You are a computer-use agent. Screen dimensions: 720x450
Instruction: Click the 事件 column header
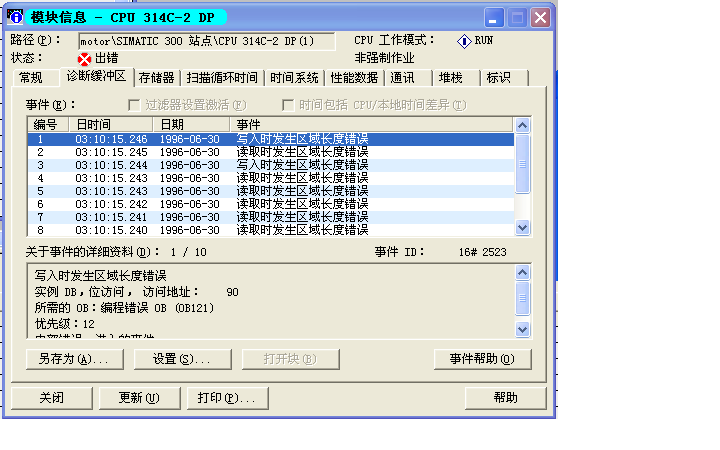(x=371, y=124)
